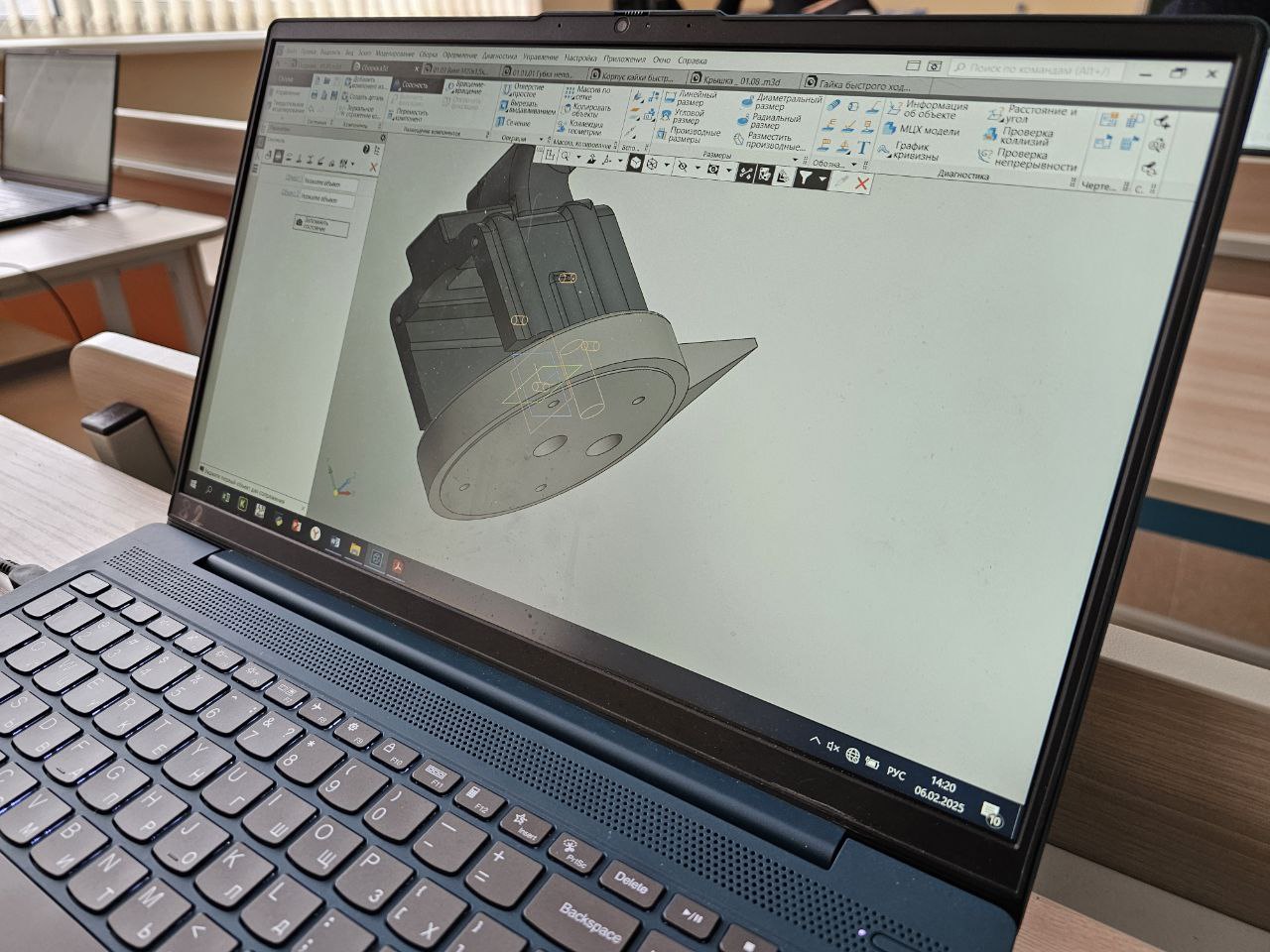
Task: Click Объект 2 Укажите объект field
Action: (326, 200)
